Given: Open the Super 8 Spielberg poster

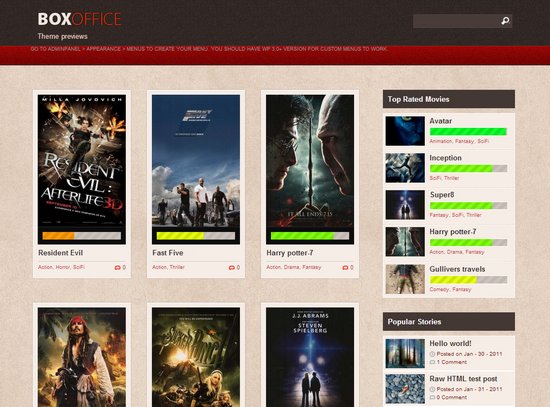Looking at the screenshot, I should tap(310, 357).
